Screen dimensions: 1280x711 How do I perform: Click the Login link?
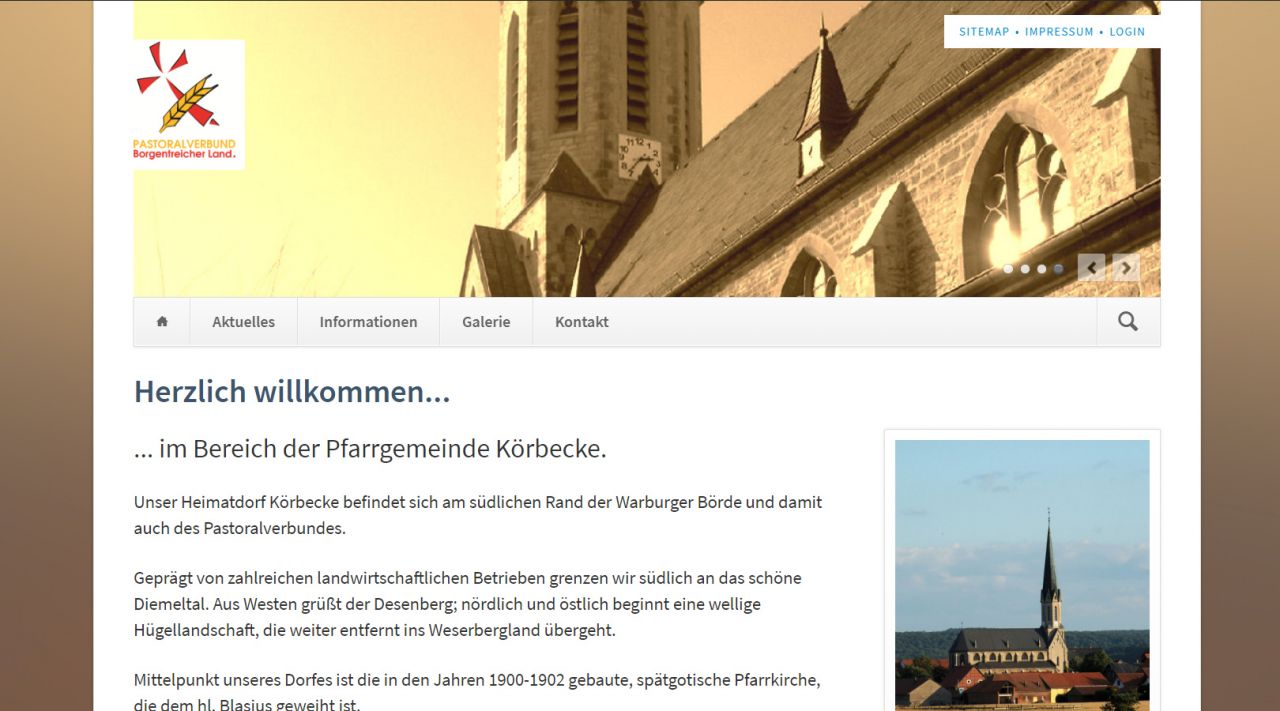click(x=1127, y=32)
